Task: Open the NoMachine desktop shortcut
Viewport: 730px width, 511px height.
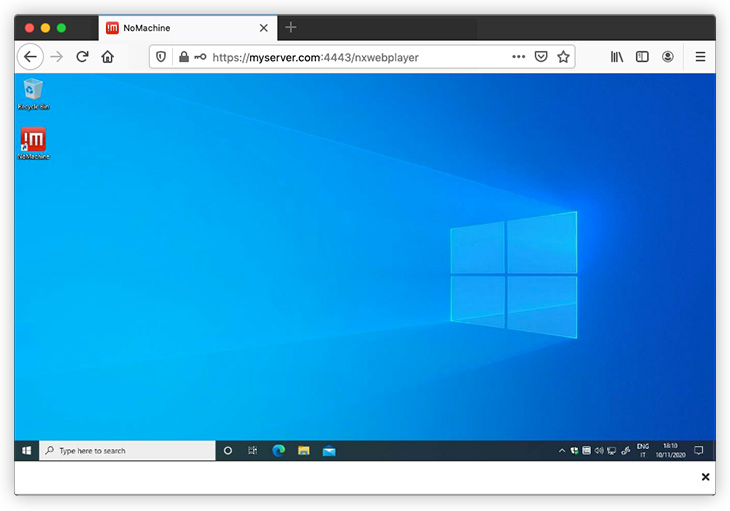Action: pyautogui.click(x=33, y=141)
